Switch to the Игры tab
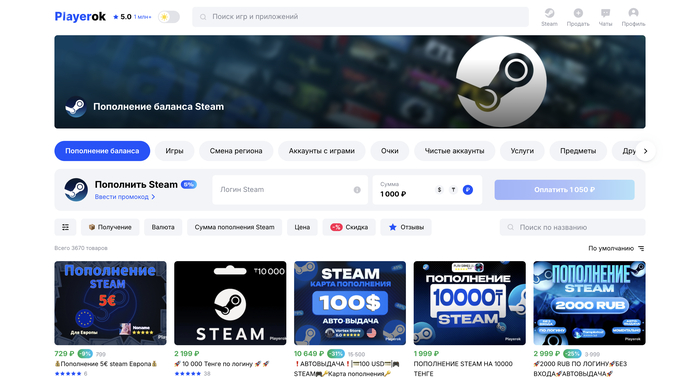 point(175,151)
